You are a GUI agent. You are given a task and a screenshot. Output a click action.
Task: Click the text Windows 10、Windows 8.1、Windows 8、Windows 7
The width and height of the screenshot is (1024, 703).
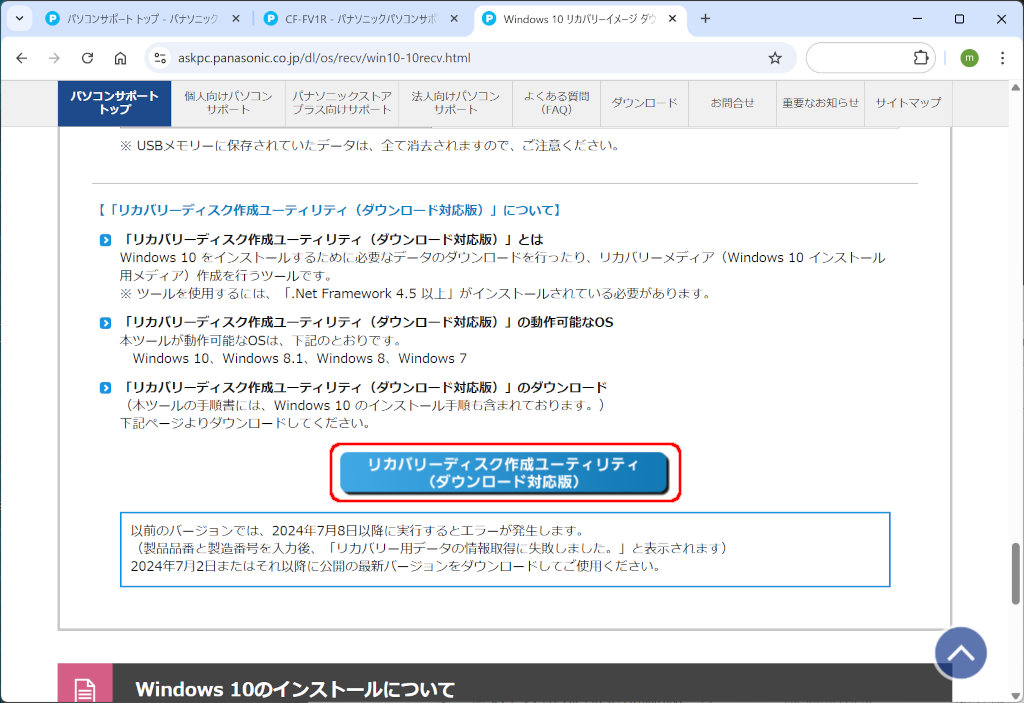click(300, 359)
